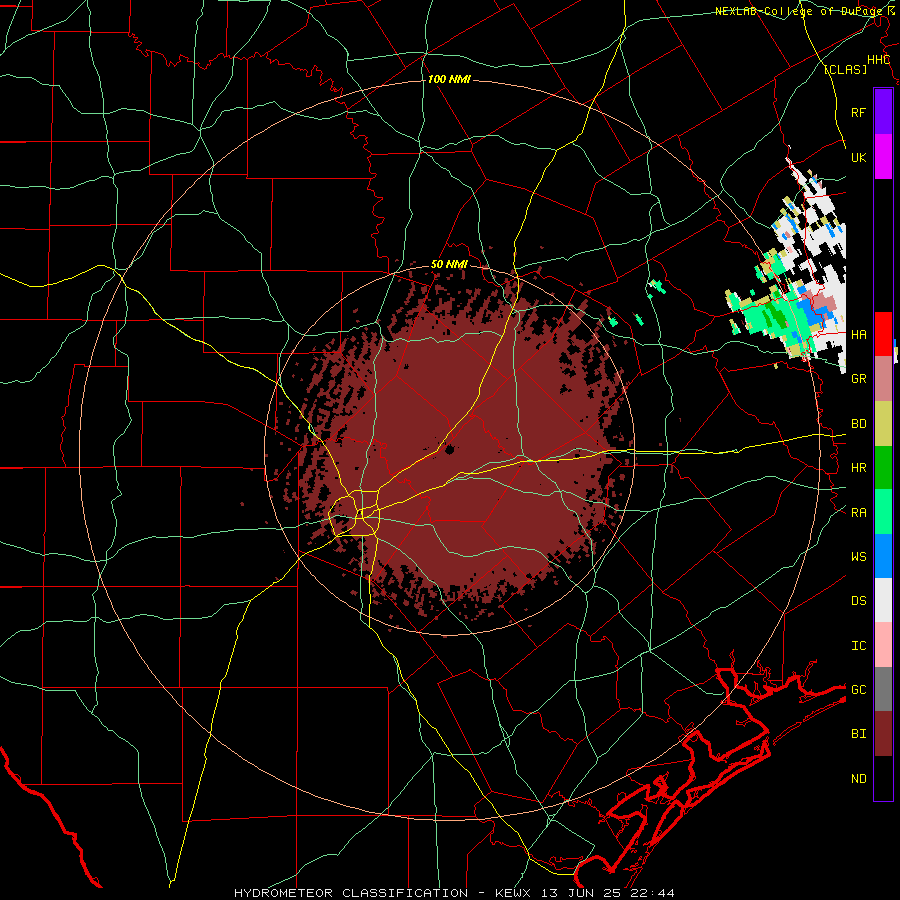The image size is (900, 900).
Task: Click the "RF" legend label
Action: [x=859, y=112]
